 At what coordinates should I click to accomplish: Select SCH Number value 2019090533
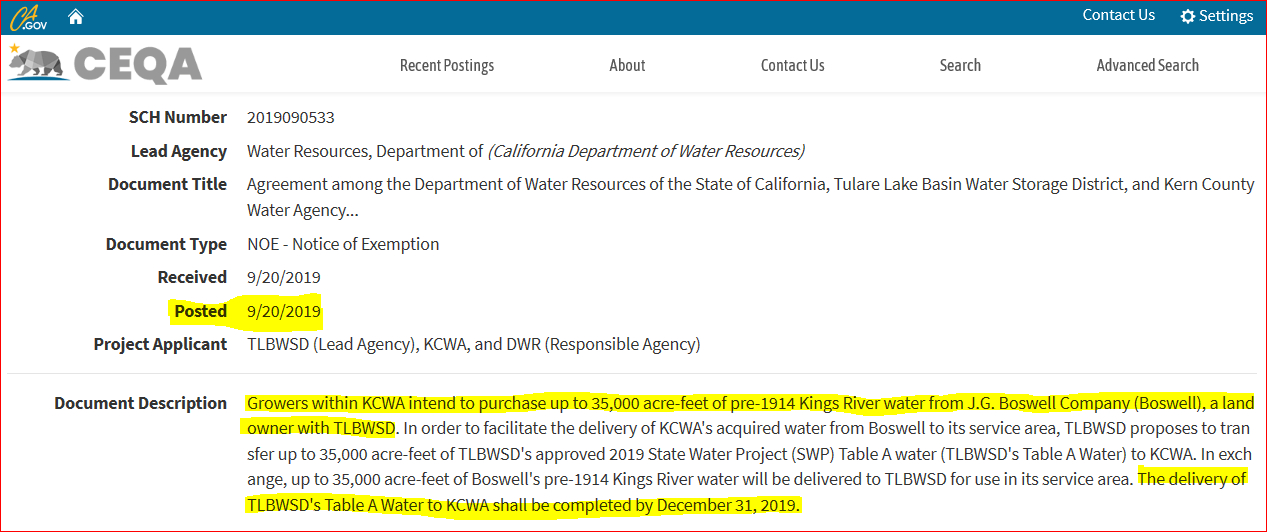coord(291,117)
